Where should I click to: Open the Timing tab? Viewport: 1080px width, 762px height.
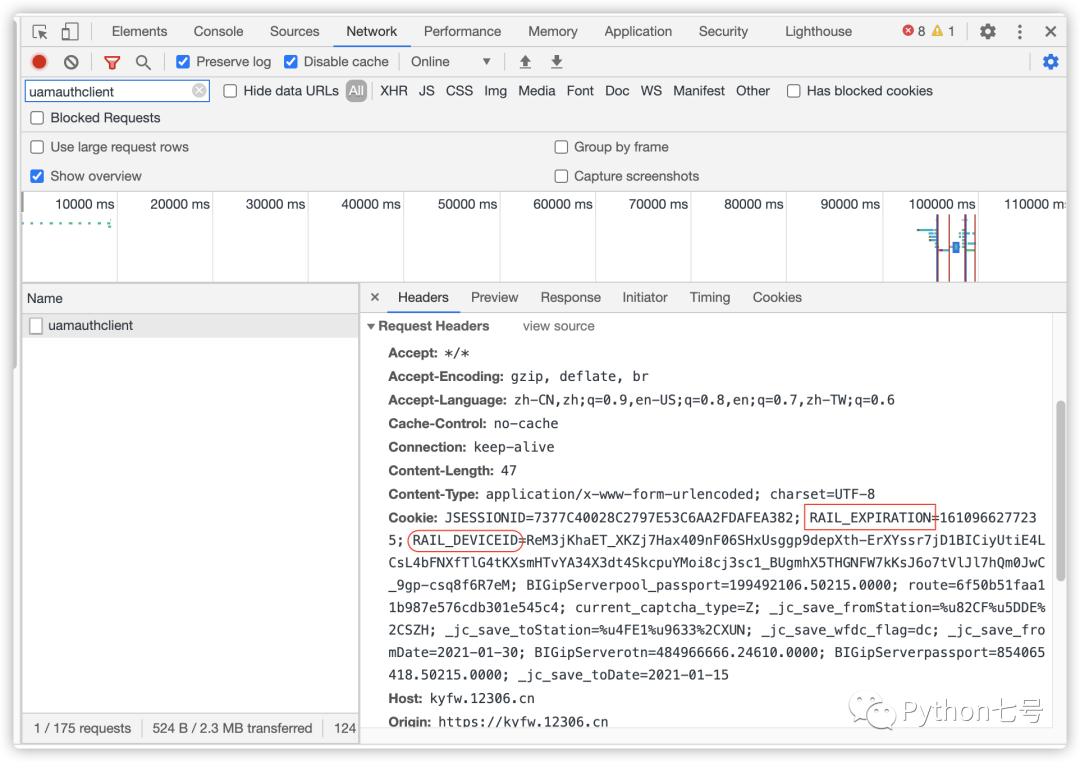click(709, 297)
